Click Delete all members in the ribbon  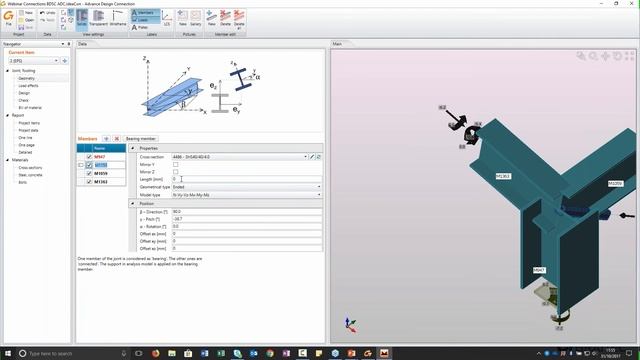[x=239, y=20]
